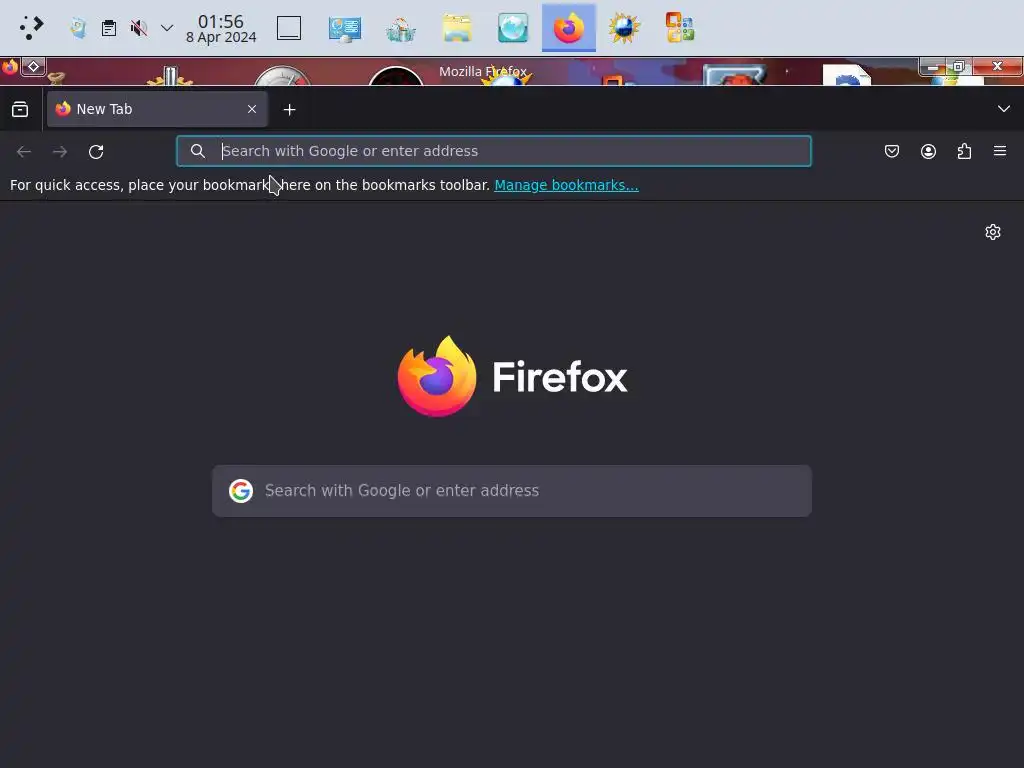The width and height of the screenshot is (1024, 768).
Task: Expand hidden system tray icons
Action: [167, 28]
